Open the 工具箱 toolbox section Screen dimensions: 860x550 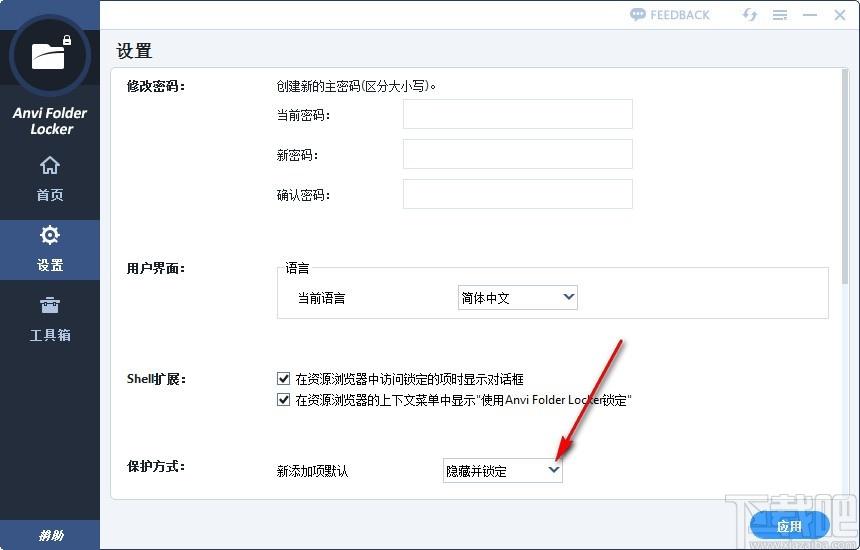point(49,319)
